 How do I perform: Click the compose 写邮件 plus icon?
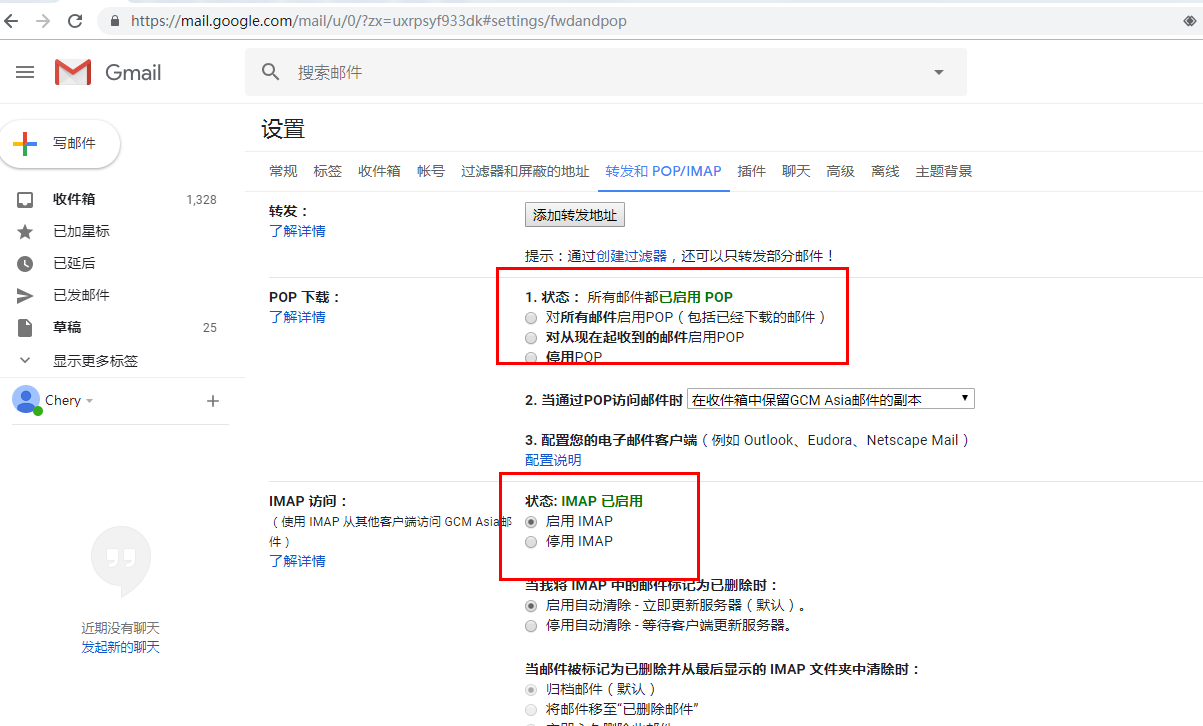(x=23, y=144)
